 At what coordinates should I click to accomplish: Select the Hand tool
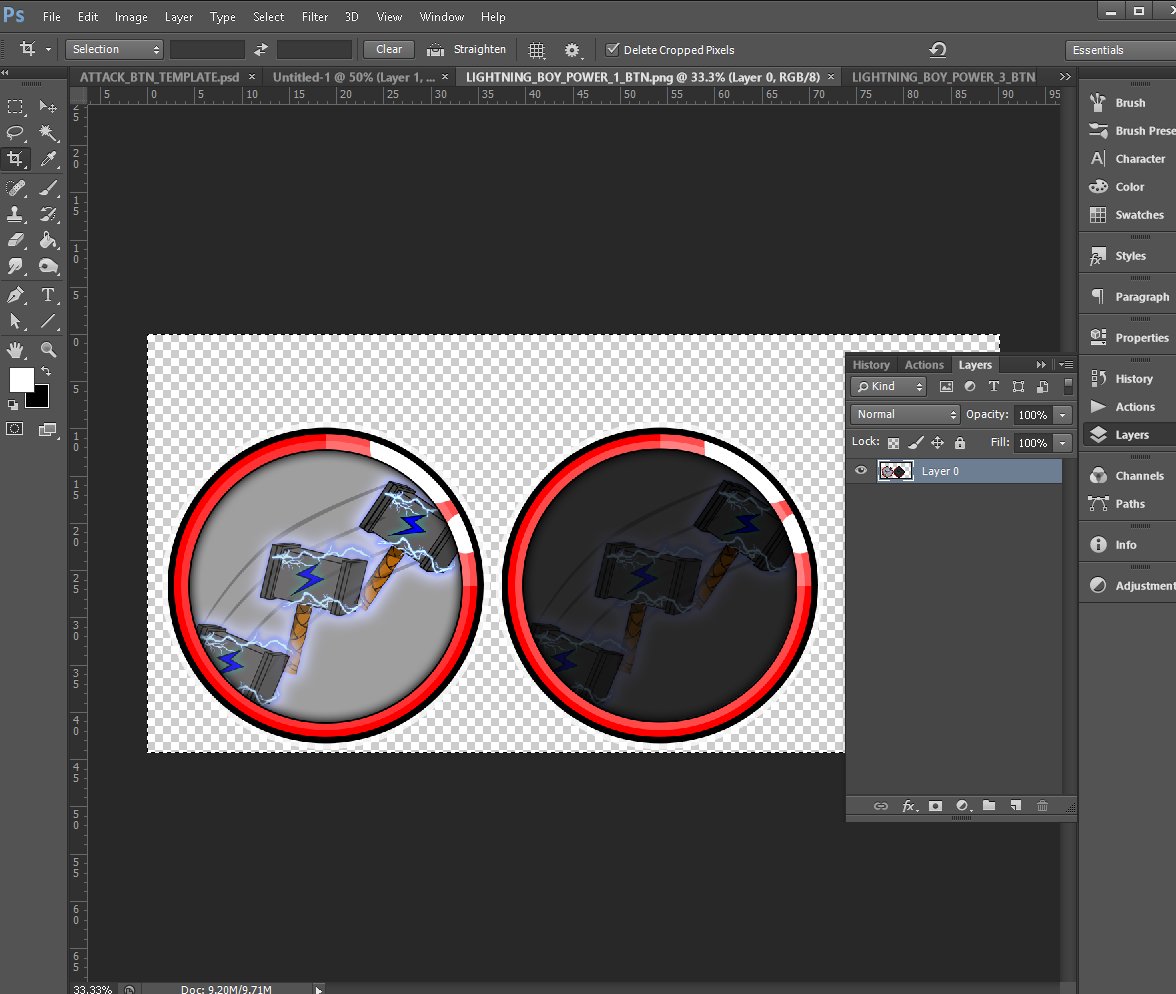[15, 350]
